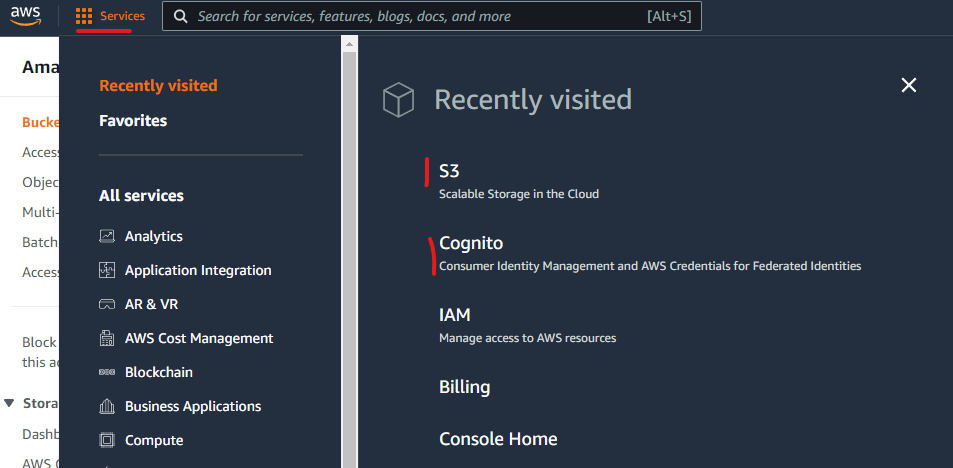This screenshot has height=468, width=953.
Task: Click the Recently visited cube icon
Action: [x=398, y=100]
